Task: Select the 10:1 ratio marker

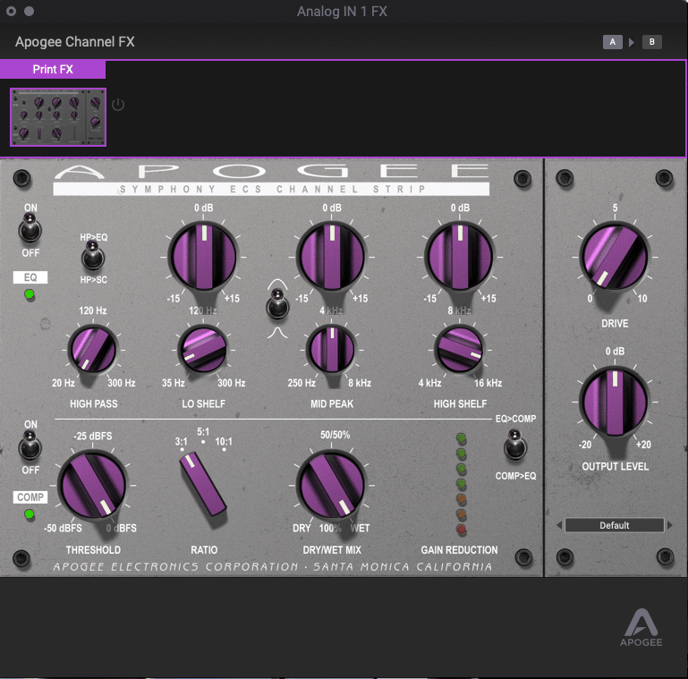Action: [224, 442]
